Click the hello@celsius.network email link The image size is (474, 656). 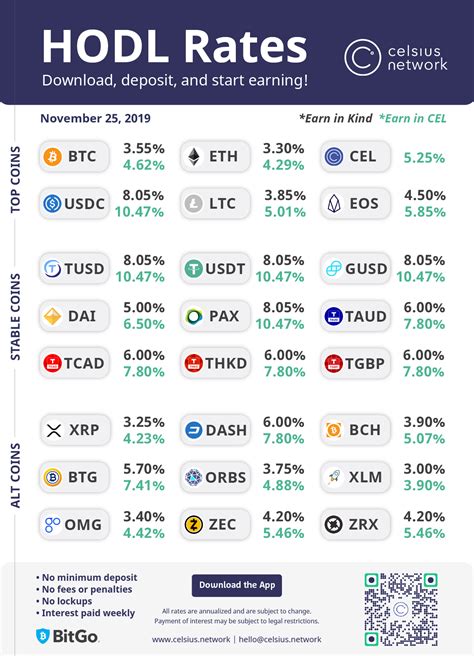[280, 640]
